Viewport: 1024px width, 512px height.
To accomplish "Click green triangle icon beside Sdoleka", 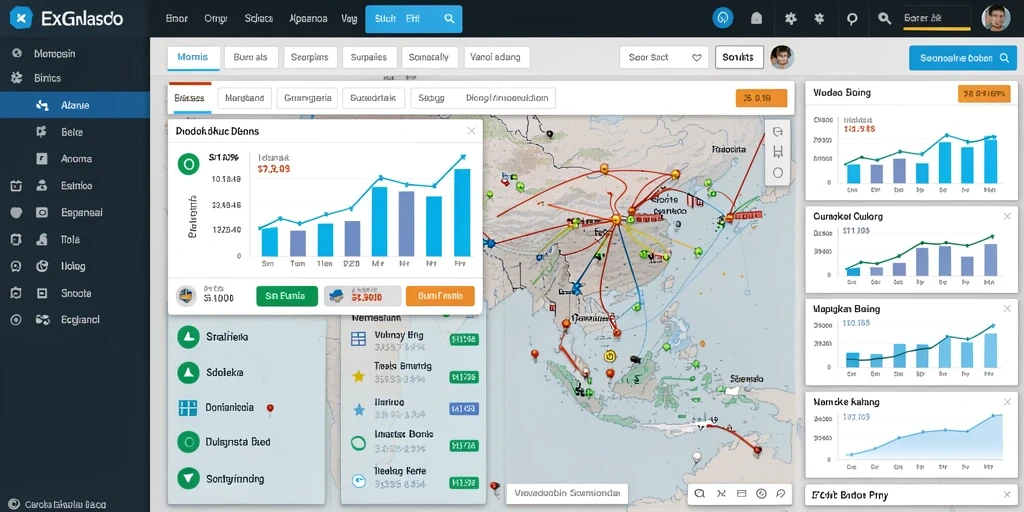I will 188,372.
